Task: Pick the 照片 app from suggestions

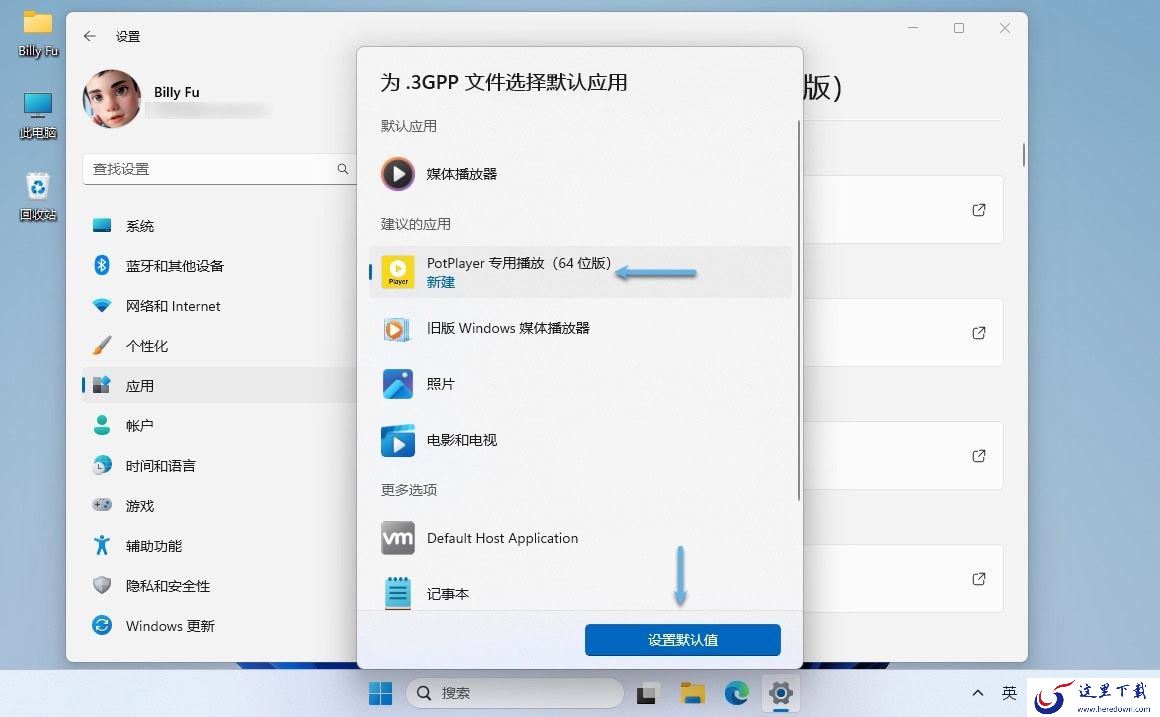Action: click(x=580, y=384)
